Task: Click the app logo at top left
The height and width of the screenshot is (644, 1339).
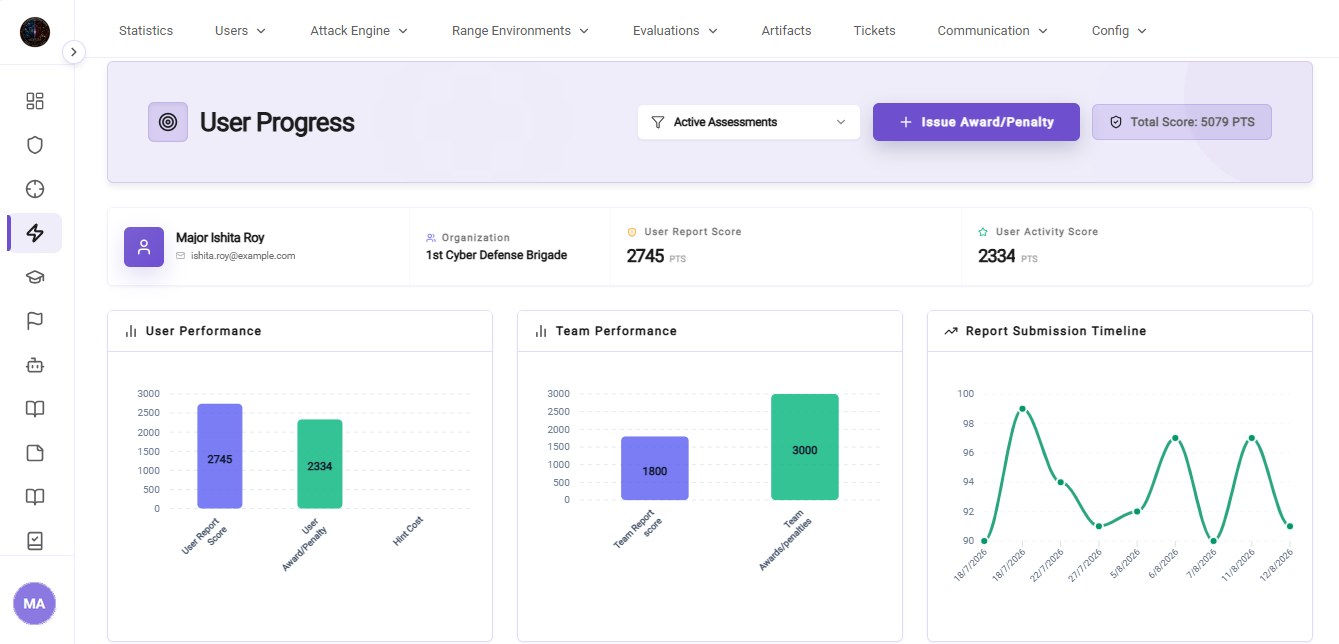Action: coord(35,32)
